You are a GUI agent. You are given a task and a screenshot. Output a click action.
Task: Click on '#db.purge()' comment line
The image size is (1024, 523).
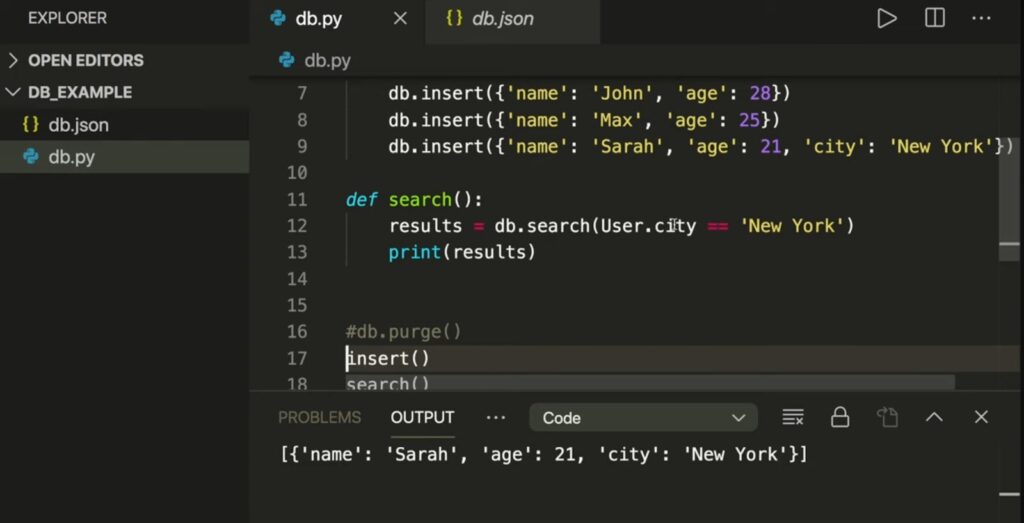tap(404, 332)
